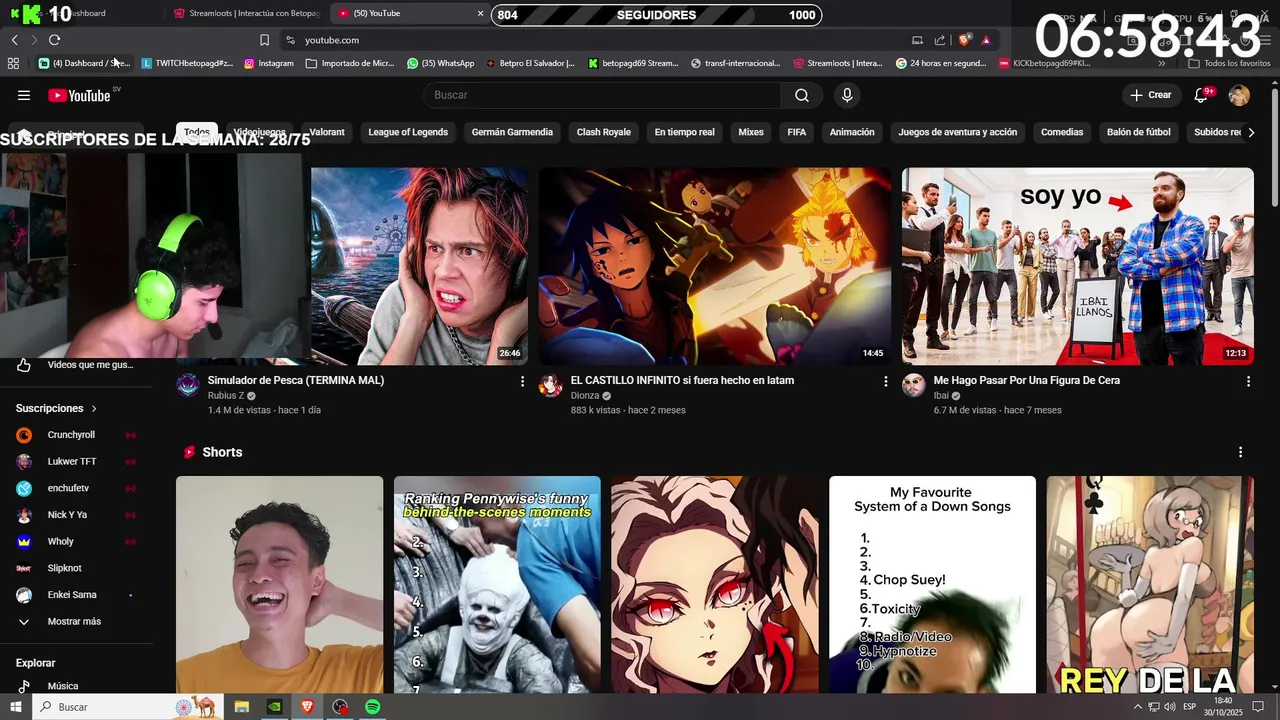This screenshot has width=1280, height=720.
Task: Open Videos que me gustan playlist
Action: coord(78,365)
